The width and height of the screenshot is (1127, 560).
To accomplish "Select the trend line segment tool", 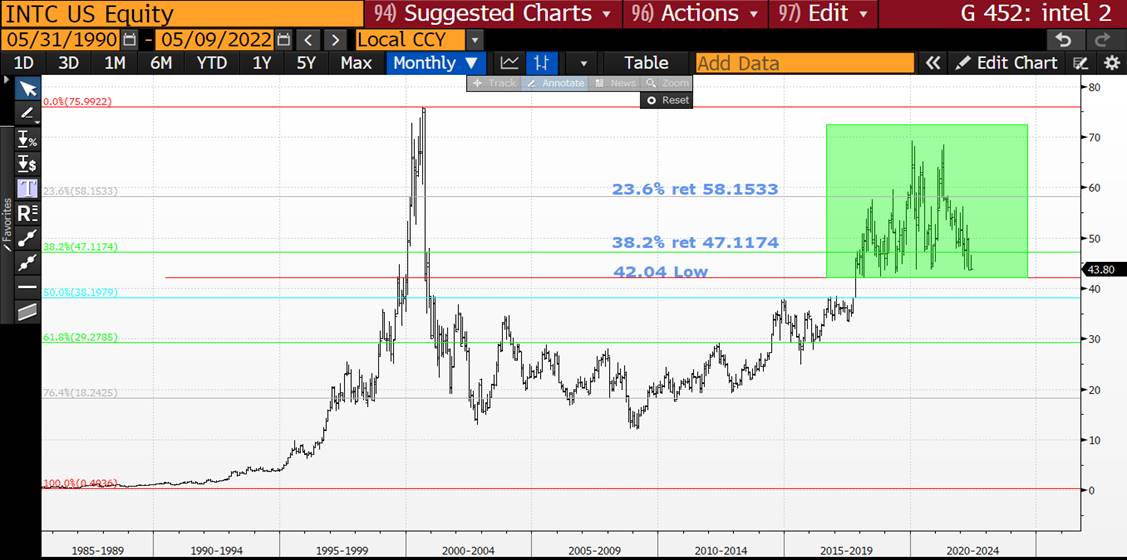I will point(28,237).
